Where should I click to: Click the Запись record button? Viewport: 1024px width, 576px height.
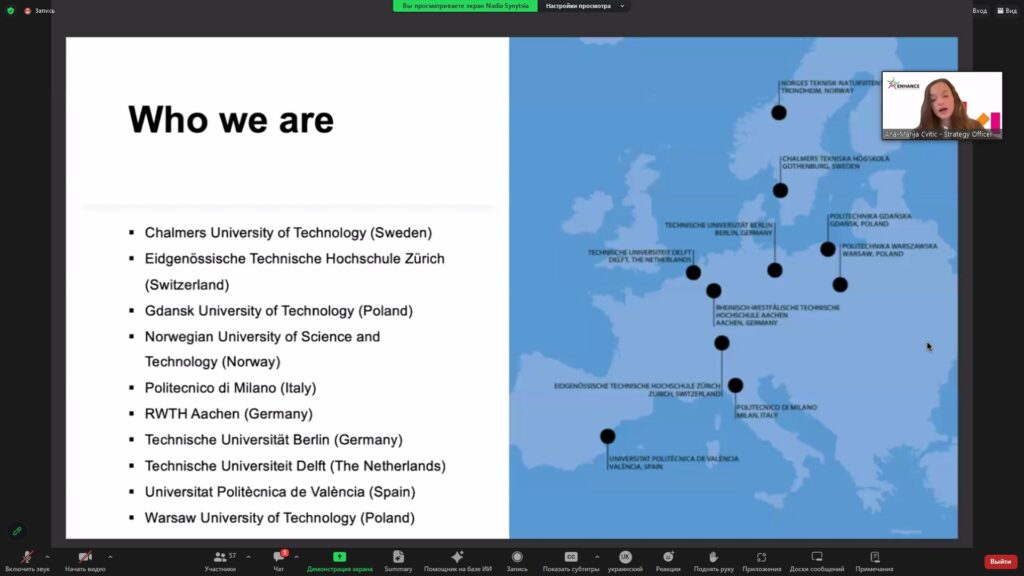pos(517,558)
